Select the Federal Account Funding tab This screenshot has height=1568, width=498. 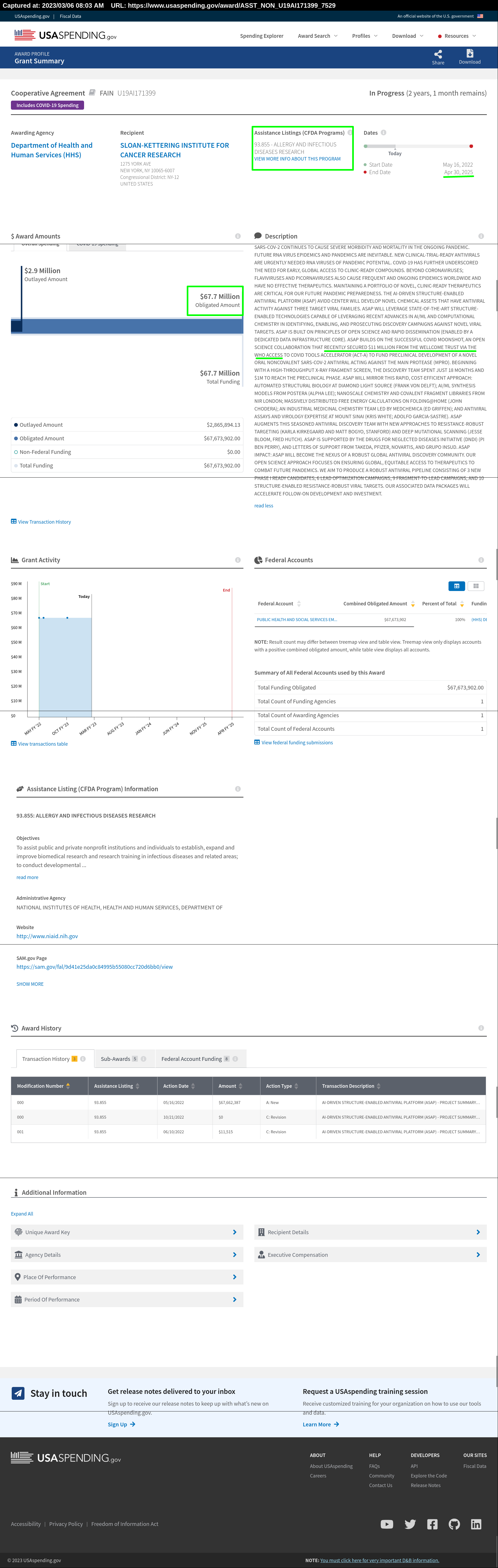tap(201, 1058)
